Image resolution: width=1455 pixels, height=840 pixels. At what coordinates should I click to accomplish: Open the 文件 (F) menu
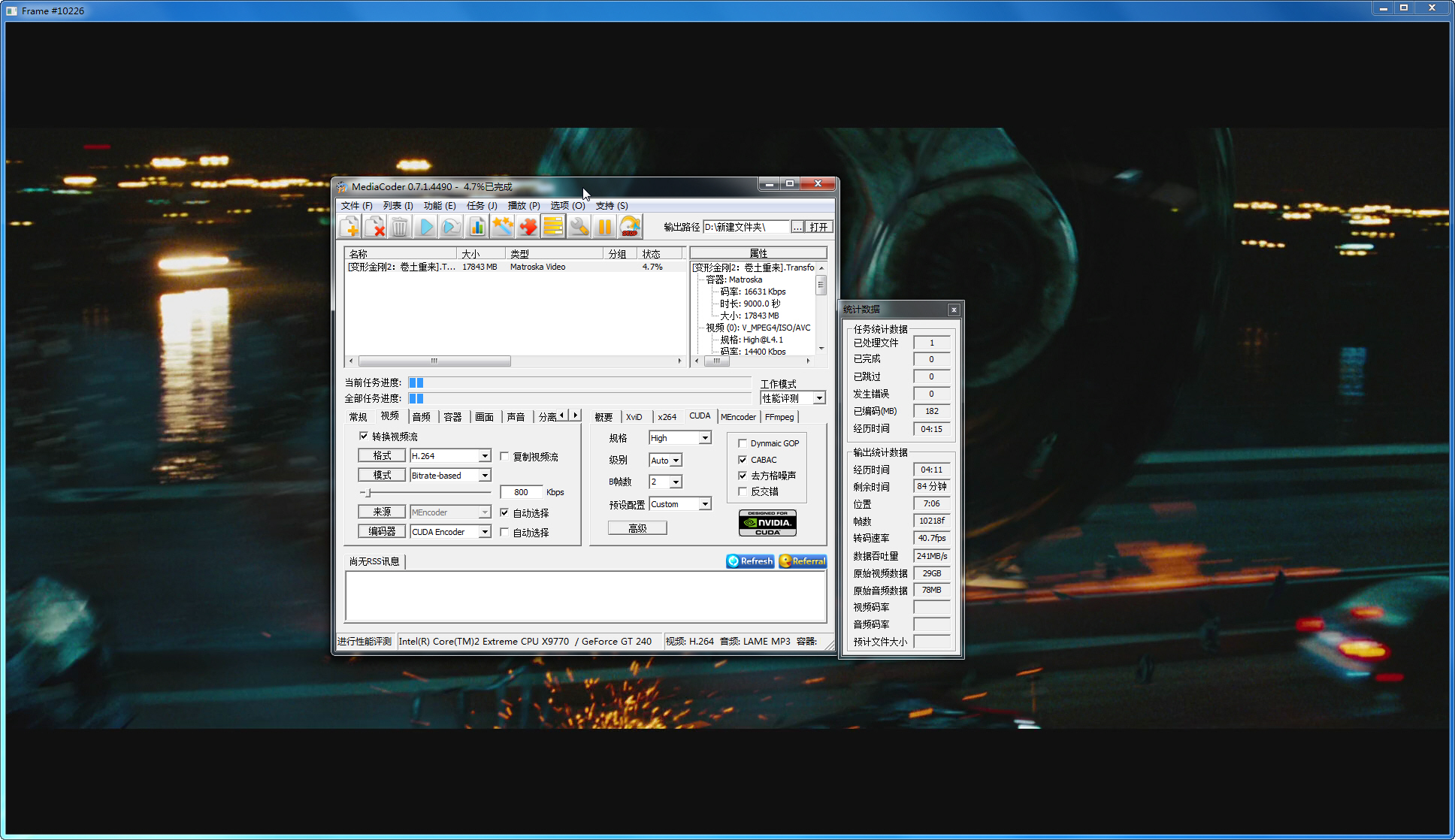[357, 205]
